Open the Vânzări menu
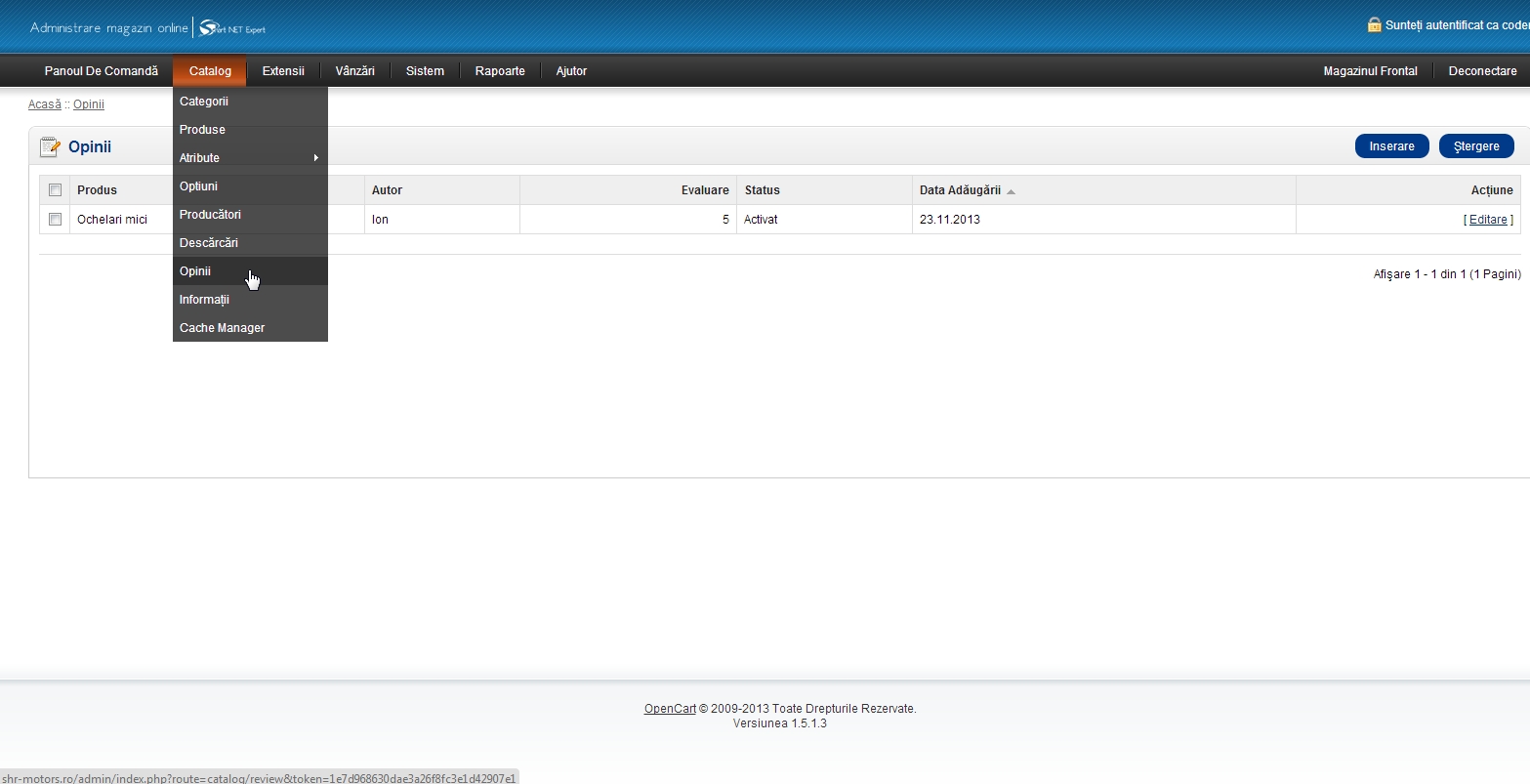 tap(354, 71)
